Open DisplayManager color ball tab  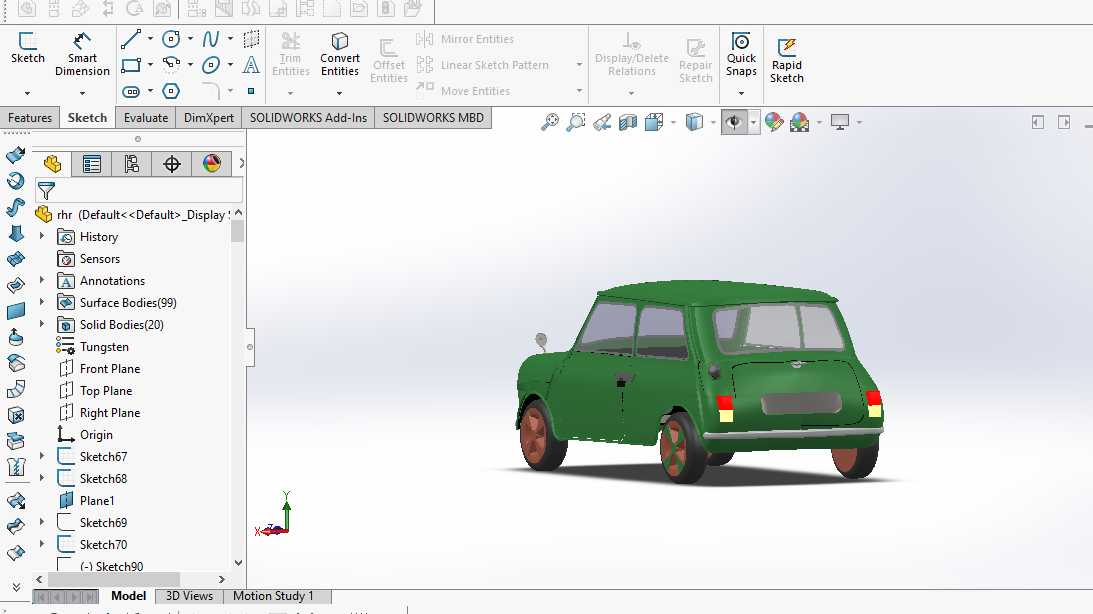[211, 164]
